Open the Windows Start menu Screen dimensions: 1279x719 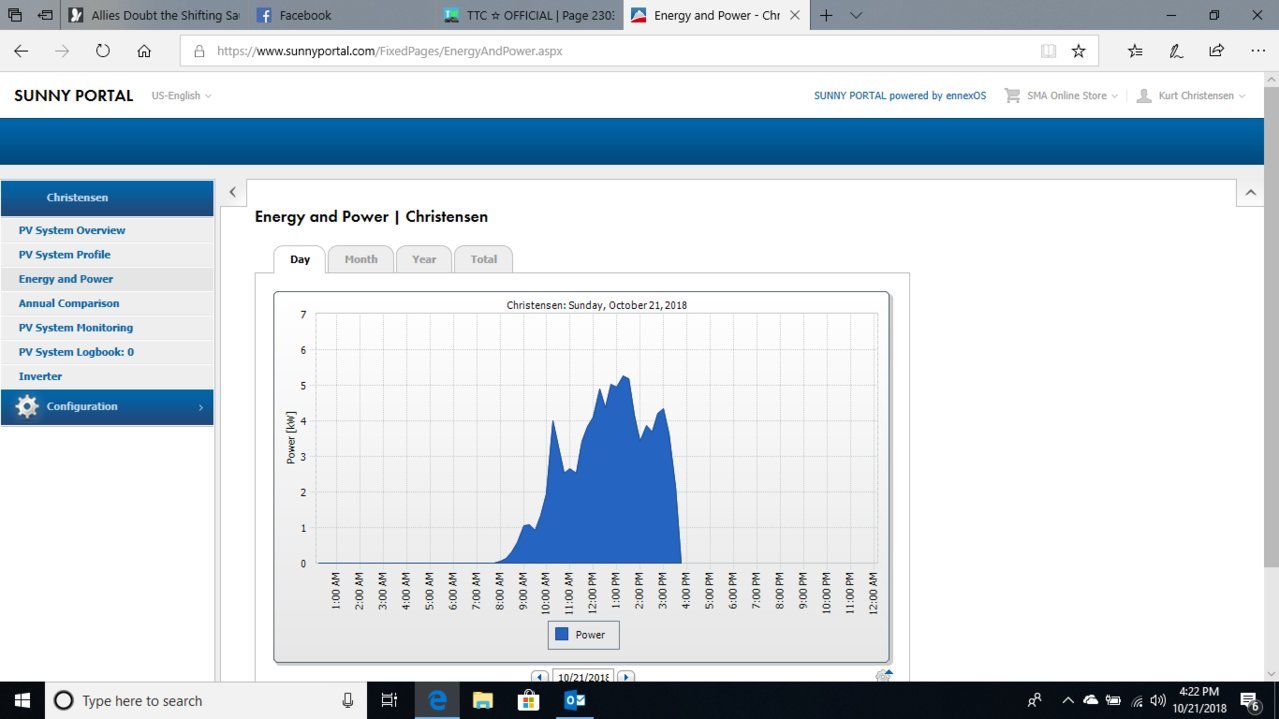click(x=21, y=700)
